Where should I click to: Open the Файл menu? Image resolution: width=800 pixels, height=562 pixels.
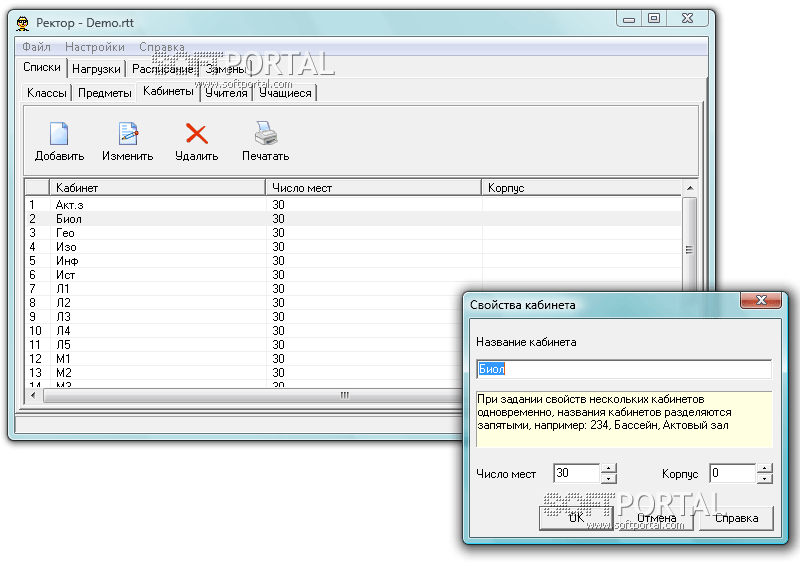(36, 47)
